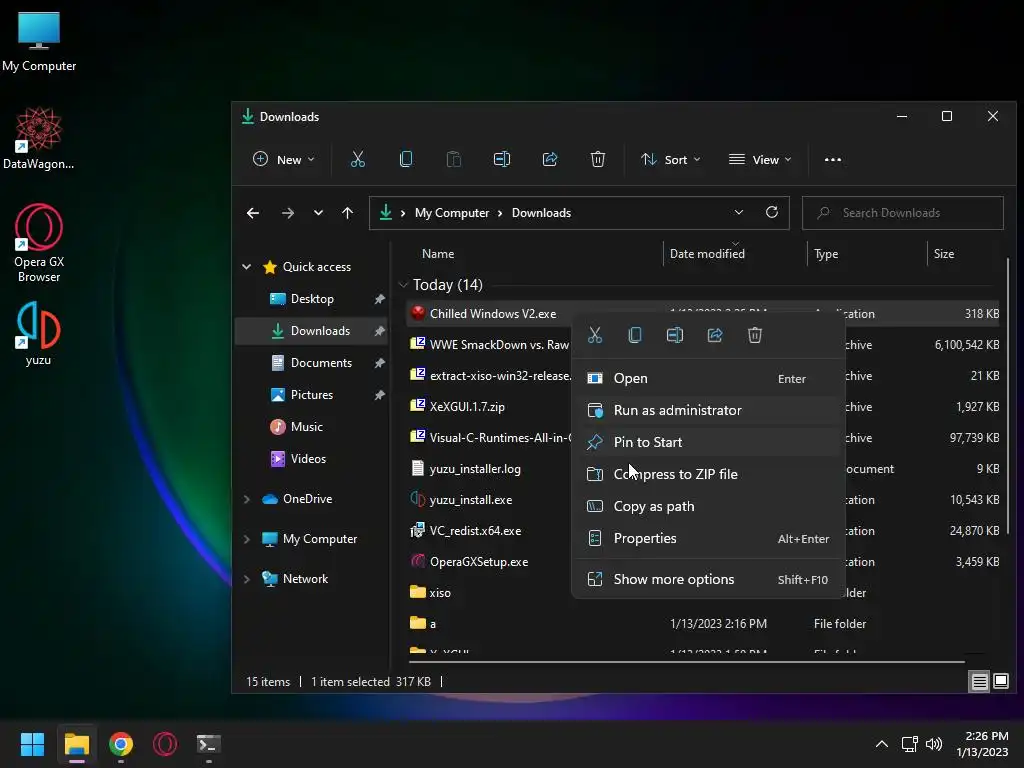Viewport: 1024px width, 768px height.
Task: Expand the address bar history dropdown
Action: tap(739, 212)
